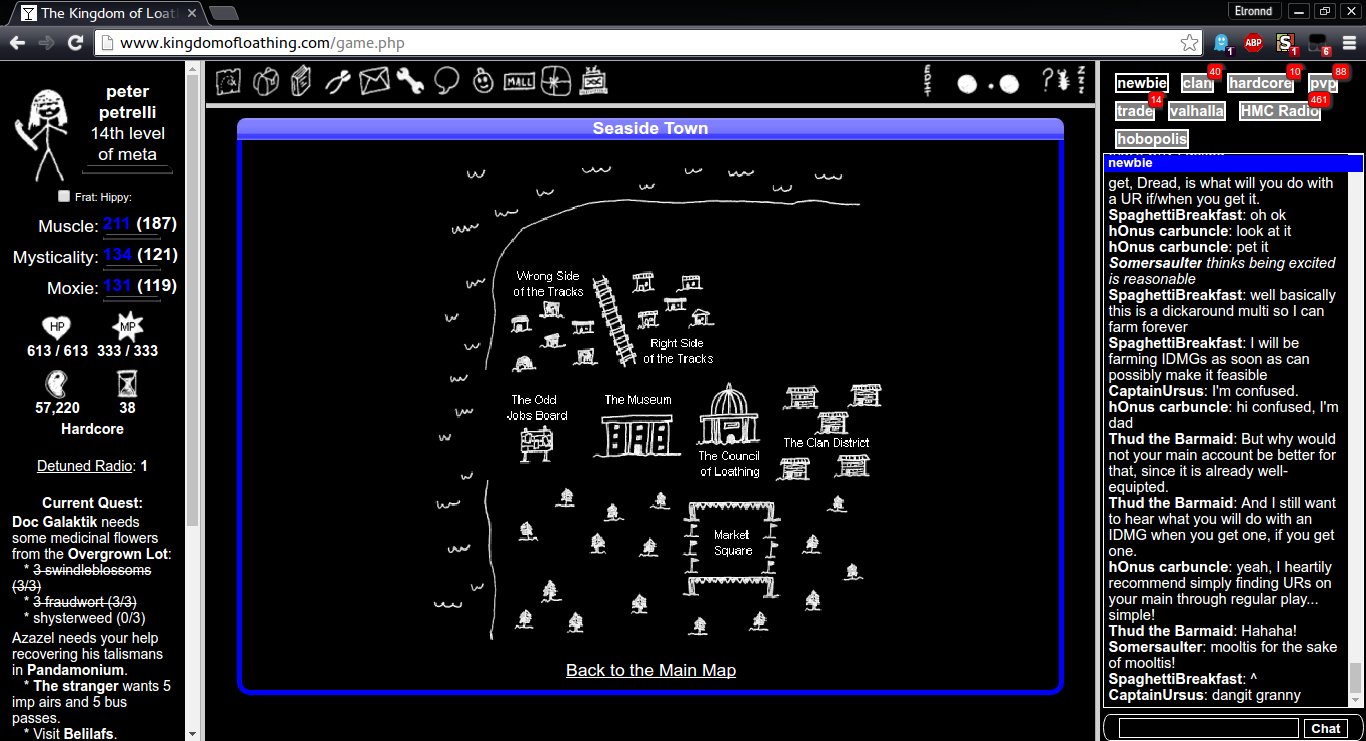1366x741 pixels.
Task: Click the meat currency icon
Action: (57, 384)
